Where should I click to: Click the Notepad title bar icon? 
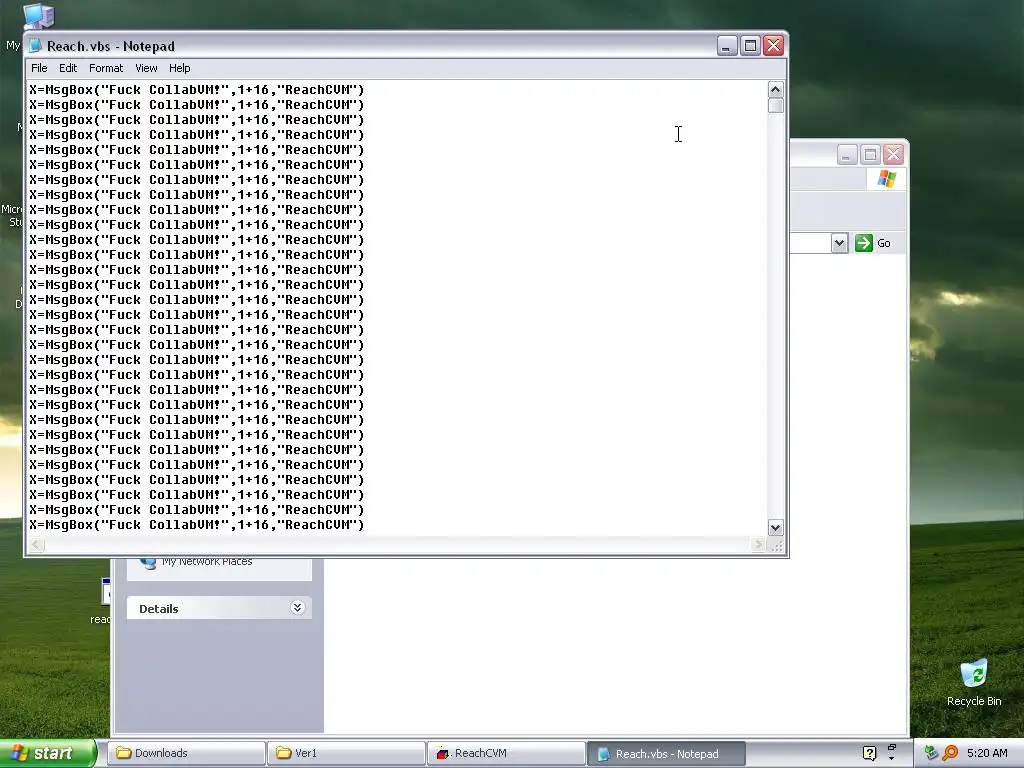tap(36, 46)
